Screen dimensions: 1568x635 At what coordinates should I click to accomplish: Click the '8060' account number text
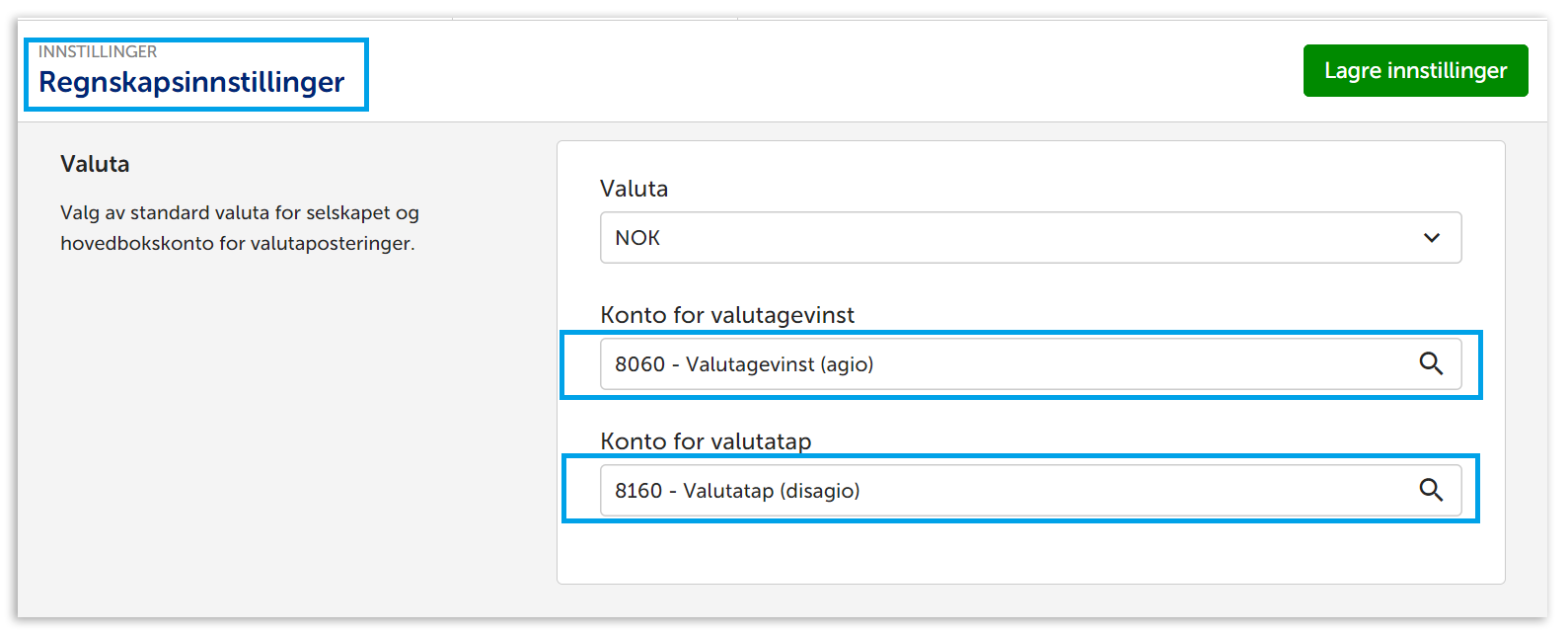(639, 364)
